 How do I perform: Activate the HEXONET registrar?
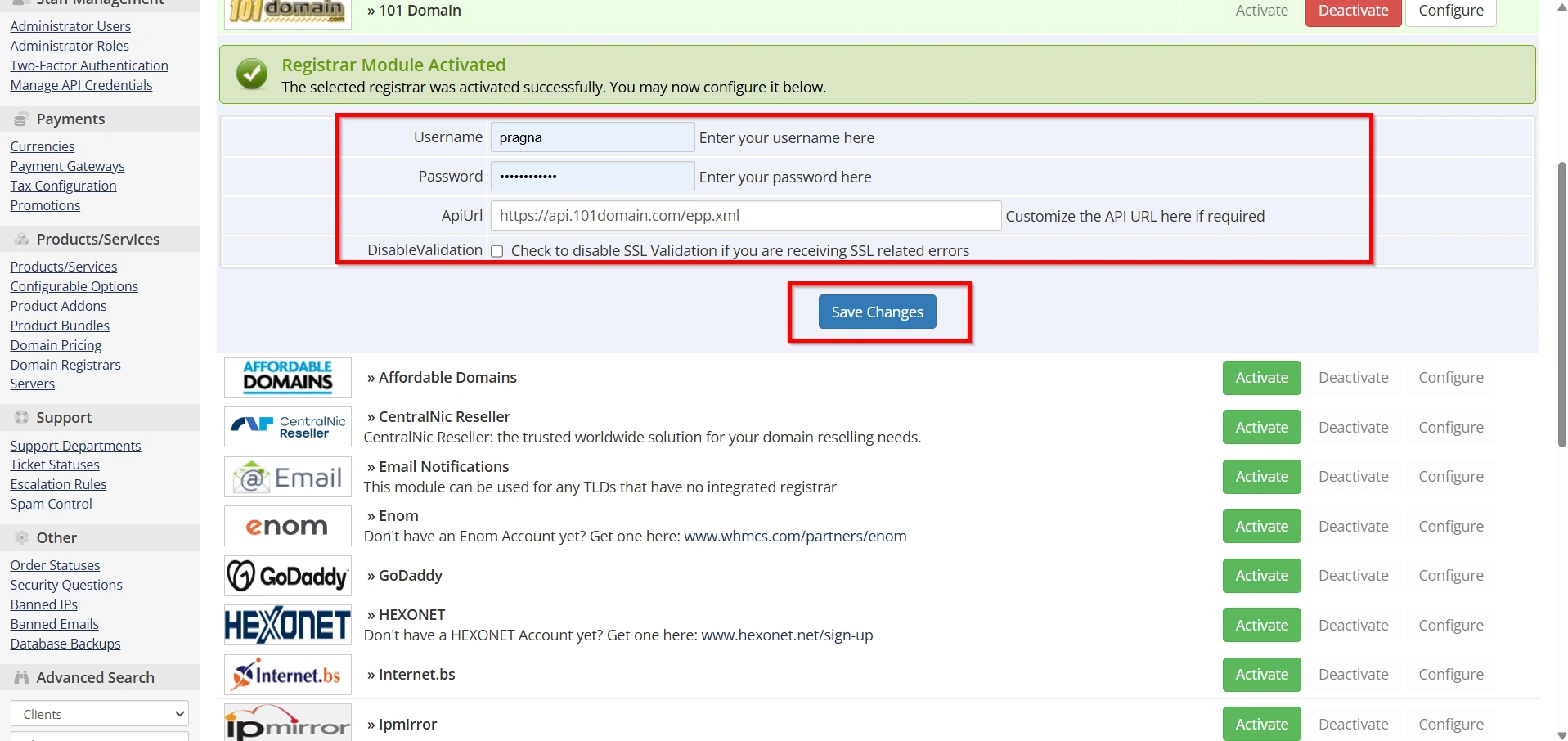1262,626
